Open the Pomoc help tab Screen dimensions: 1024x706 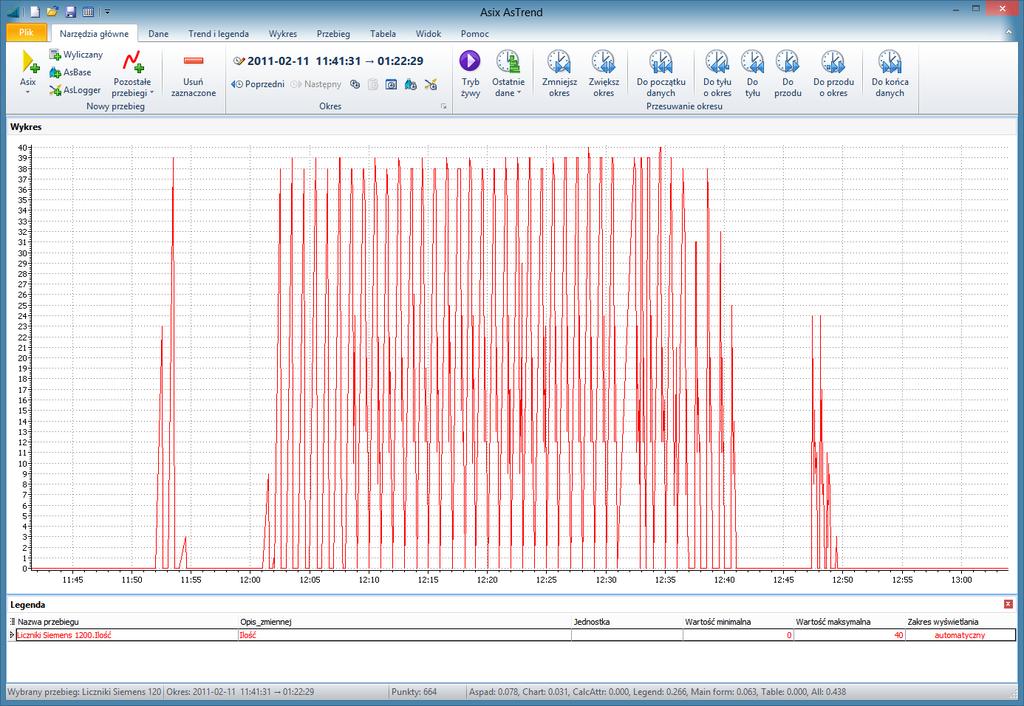click(x=475, y=33)
